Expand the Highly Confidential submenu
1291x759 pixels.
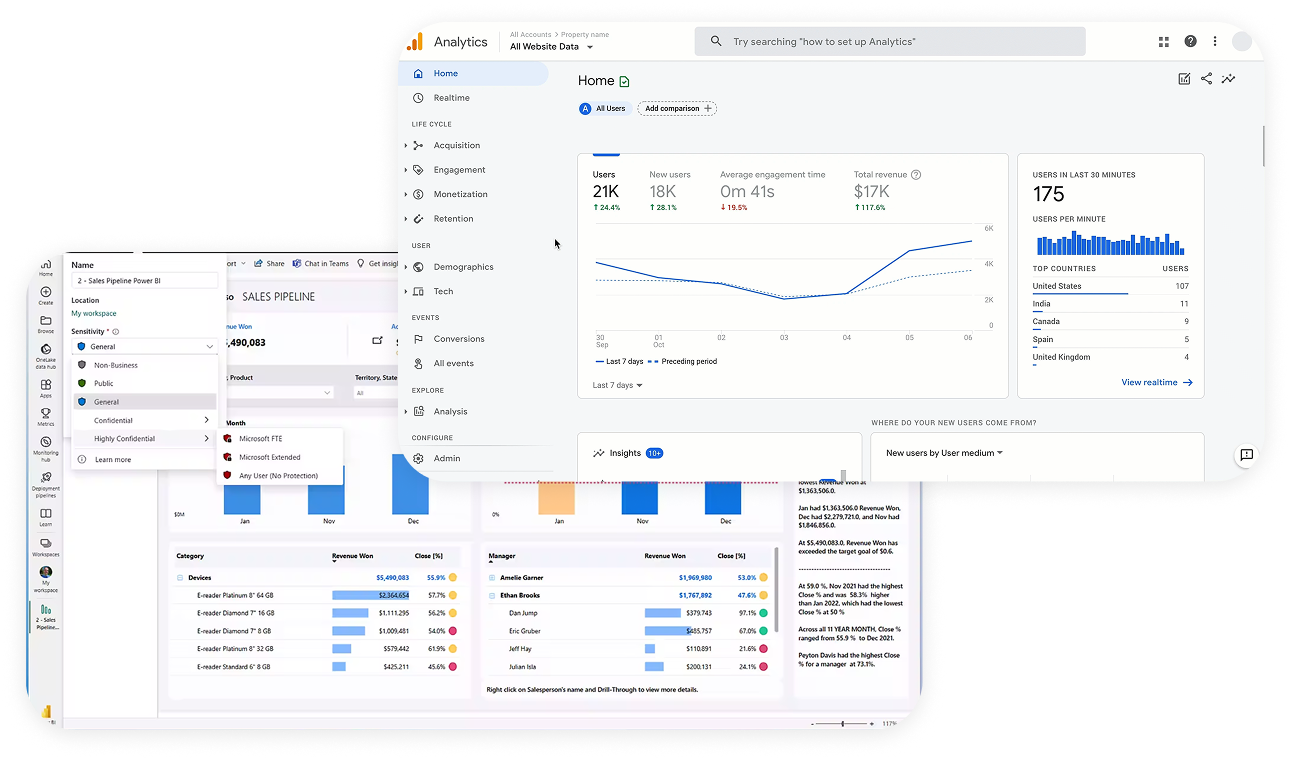tap(145, 439)
